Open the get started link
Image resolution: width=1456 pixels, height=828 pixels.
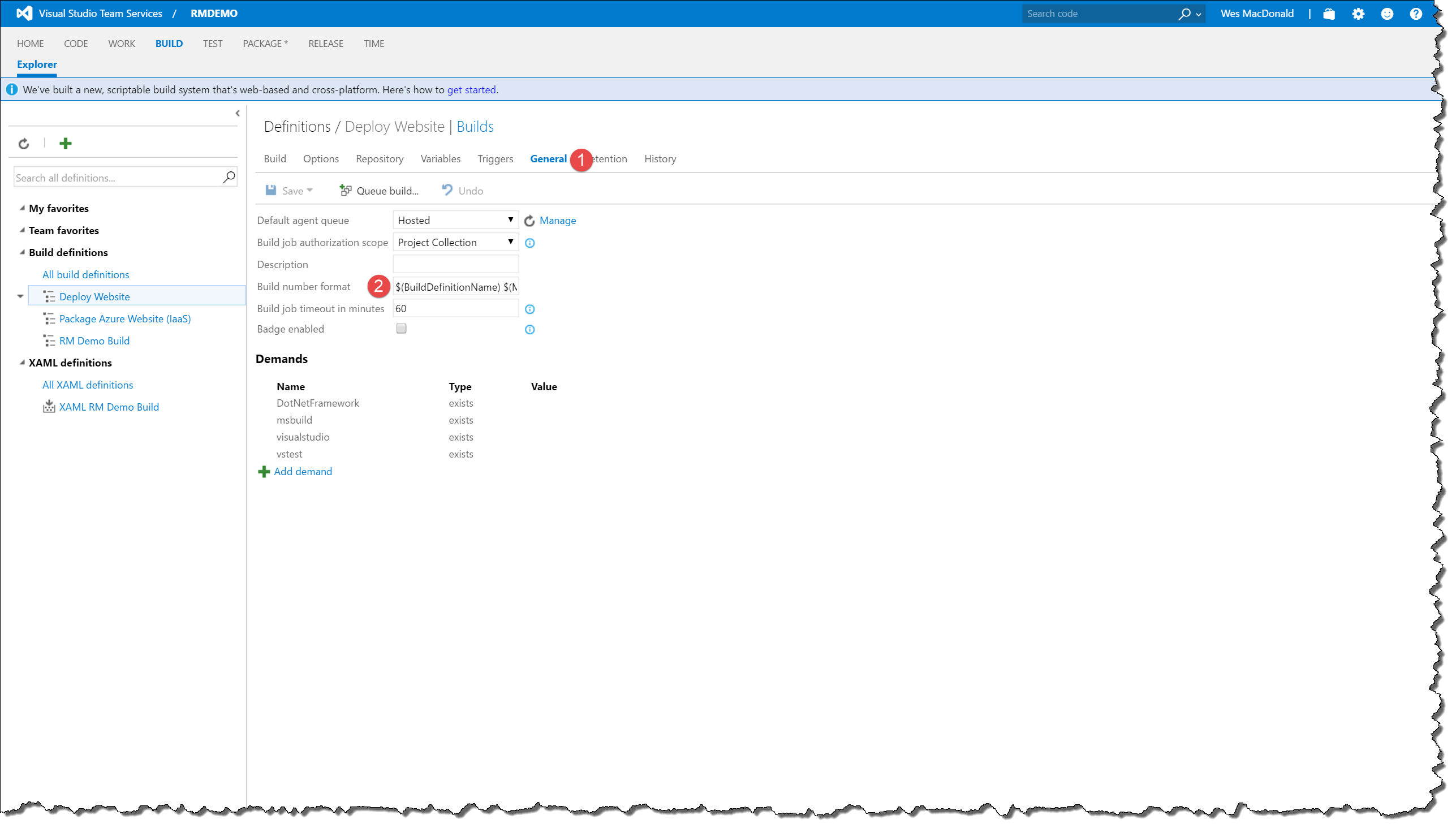coord(471,90)
